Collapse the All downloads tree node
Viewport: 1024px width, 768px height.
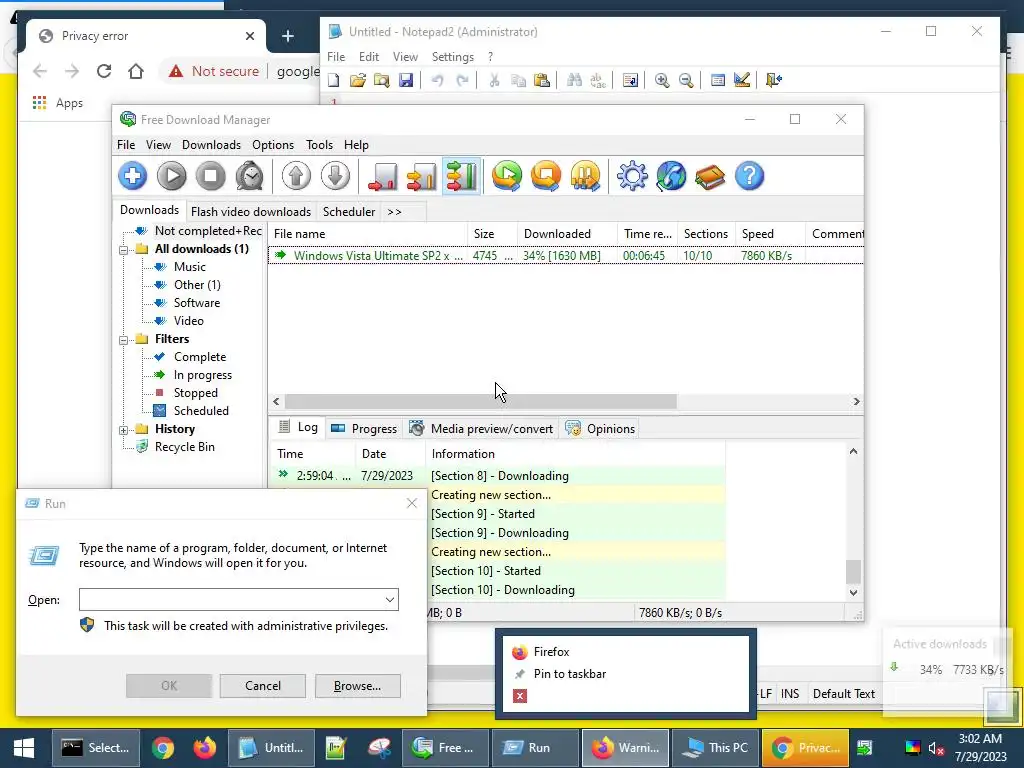click(123, 249)
